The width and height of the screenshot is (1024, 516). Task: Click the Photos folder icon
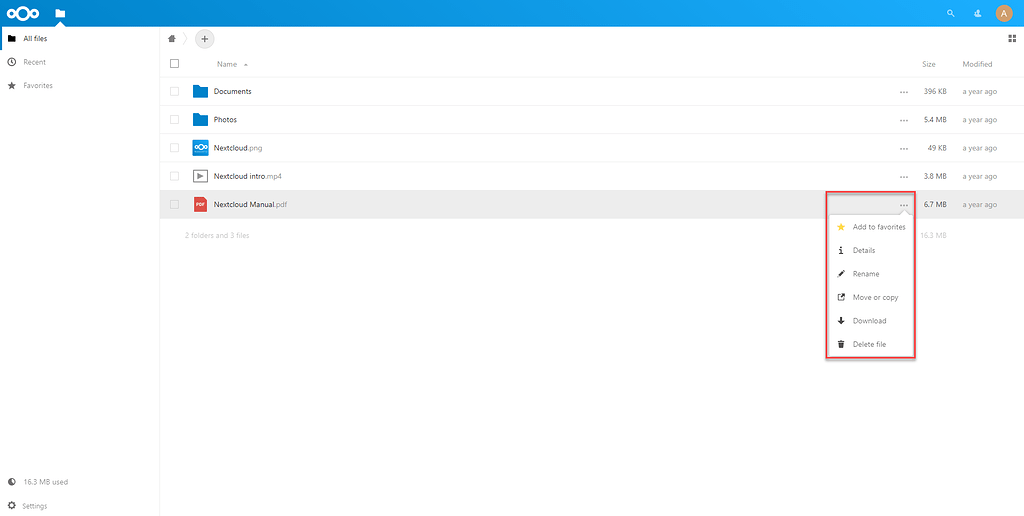pos(200,120)
